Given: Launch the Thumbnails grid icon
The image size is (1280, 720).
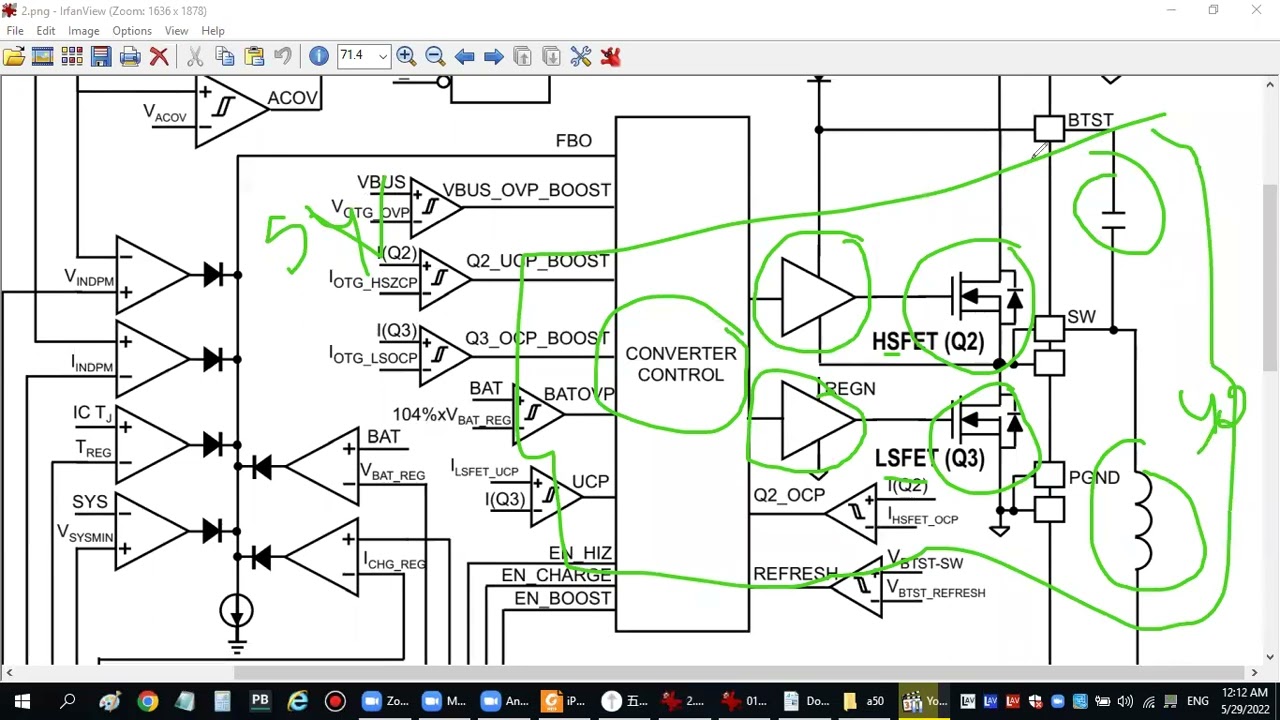Looking at the screenshot, I should 72,57.
